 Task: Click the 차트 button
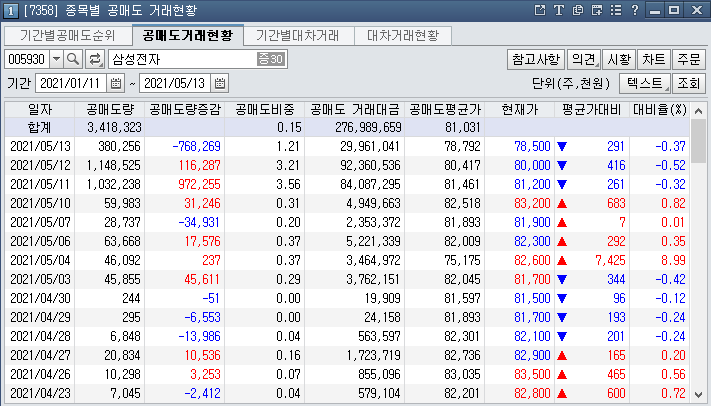tap(654, 59)
